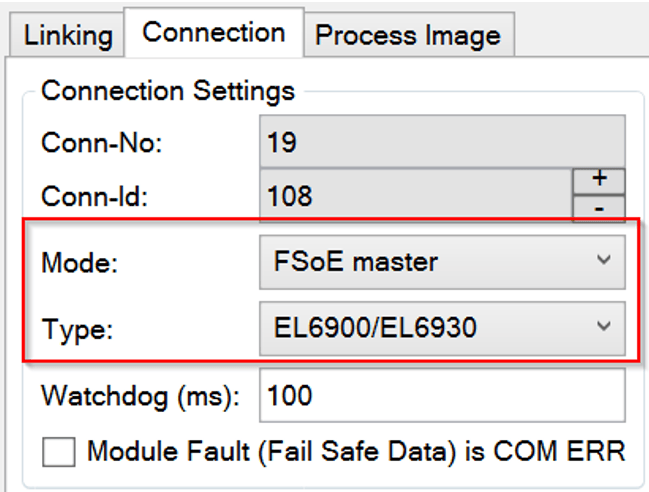
Task: Open the Process Image tab
Action: click(409, 35)
